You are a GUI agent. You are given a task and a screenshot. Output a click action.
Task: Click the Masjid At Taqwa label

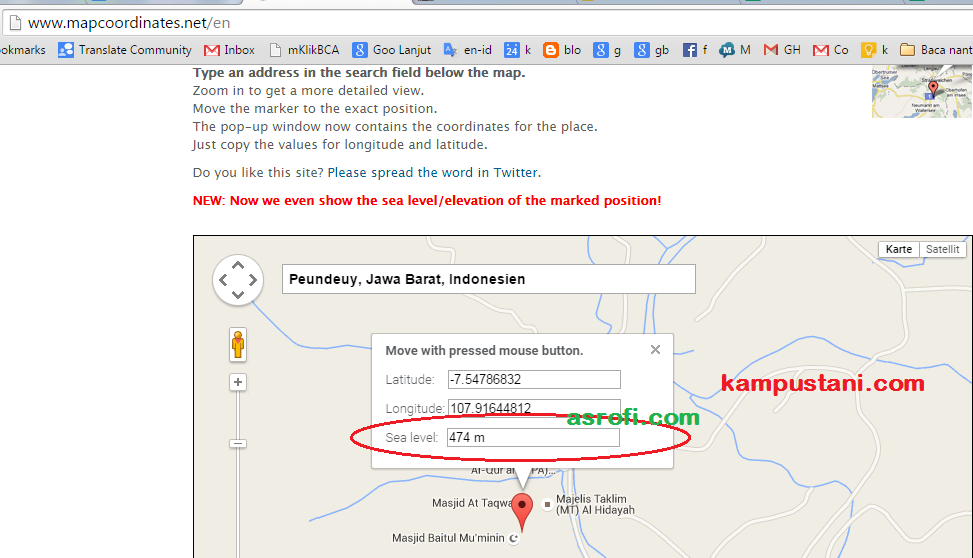472,503
